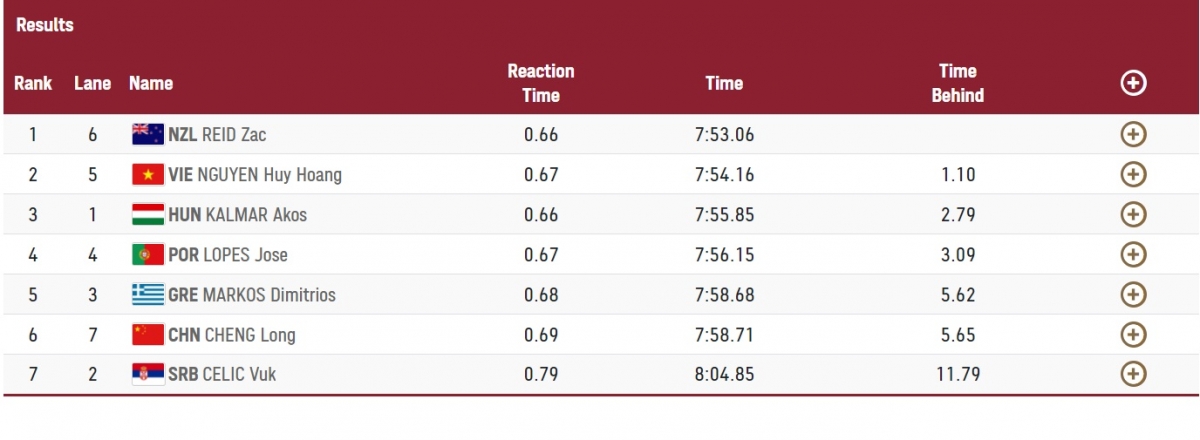1200x440 pixels.
Task: Click the Hungary flag icon
Action: click(148, 215)
